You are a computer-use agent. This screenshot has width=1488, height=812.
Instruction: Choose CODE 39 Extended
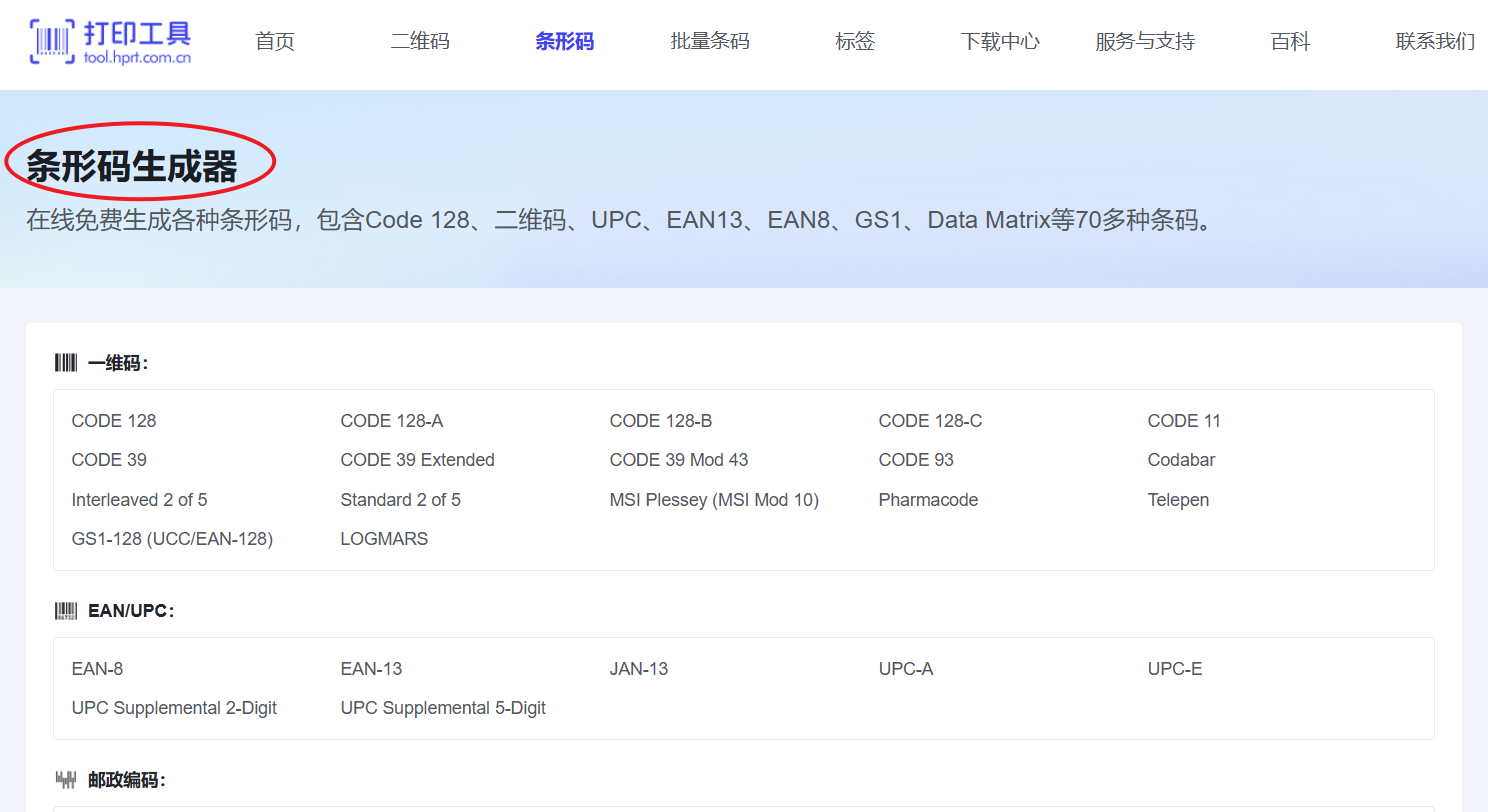[418, 460]
